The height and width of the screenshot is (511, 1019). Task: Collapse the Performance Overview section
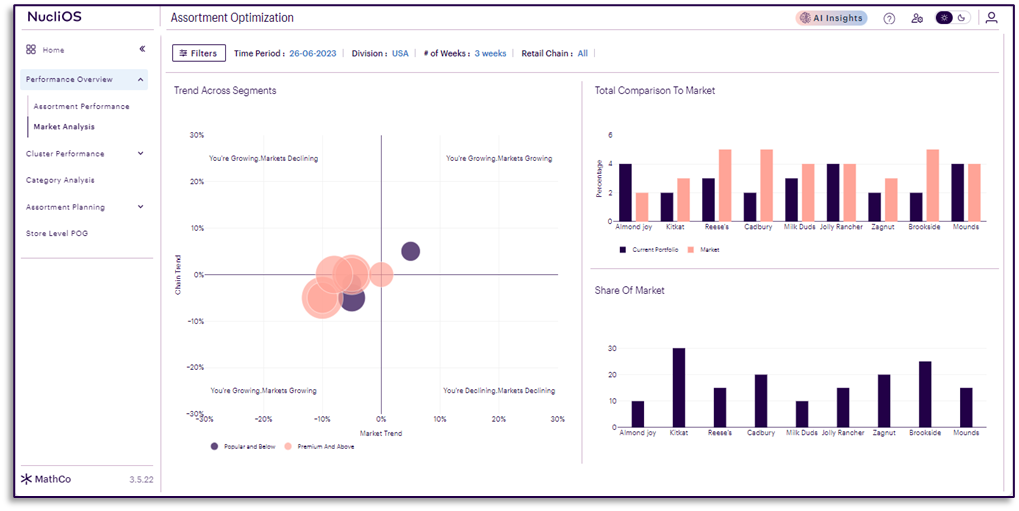140,79
